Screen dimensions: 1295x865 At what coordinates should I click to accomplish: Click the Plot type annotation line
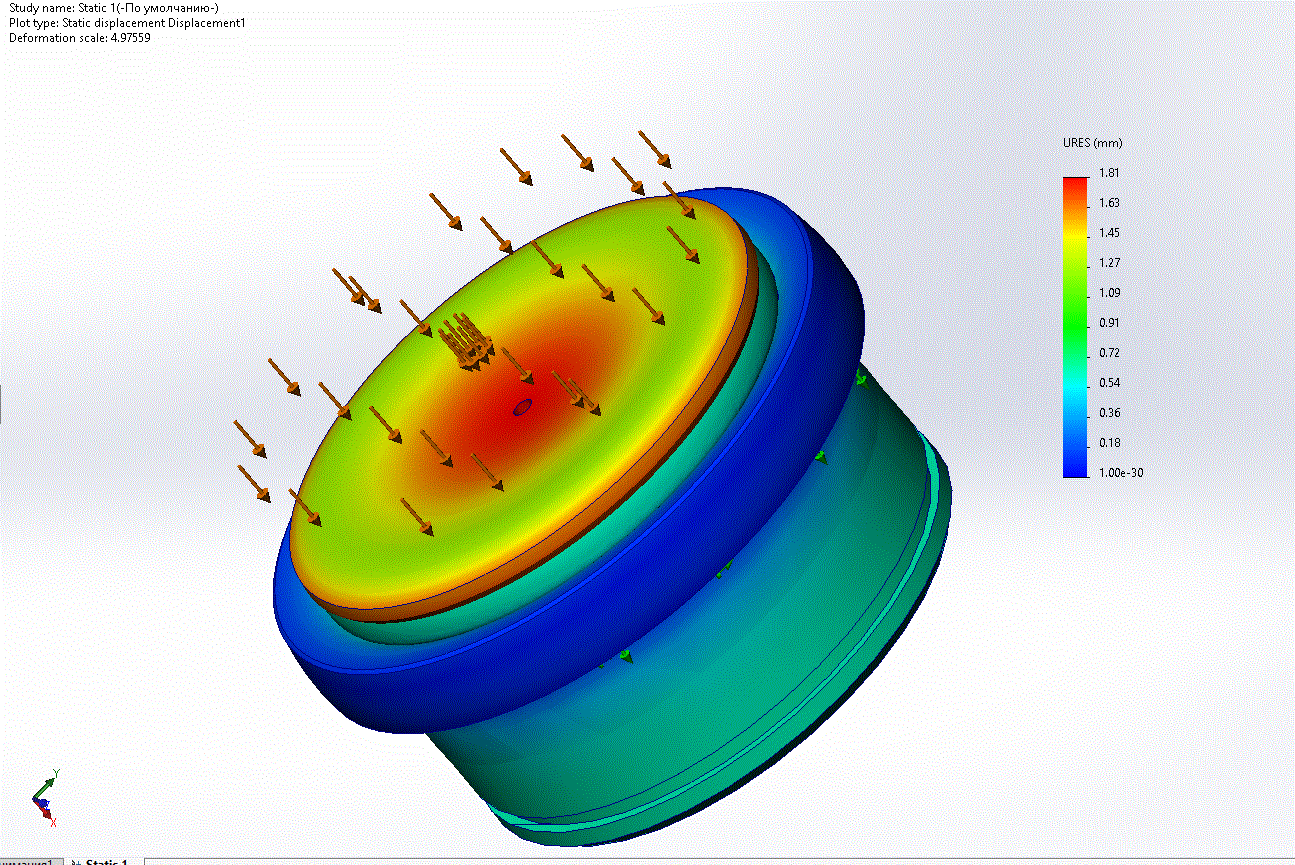(x=127, y=23)
